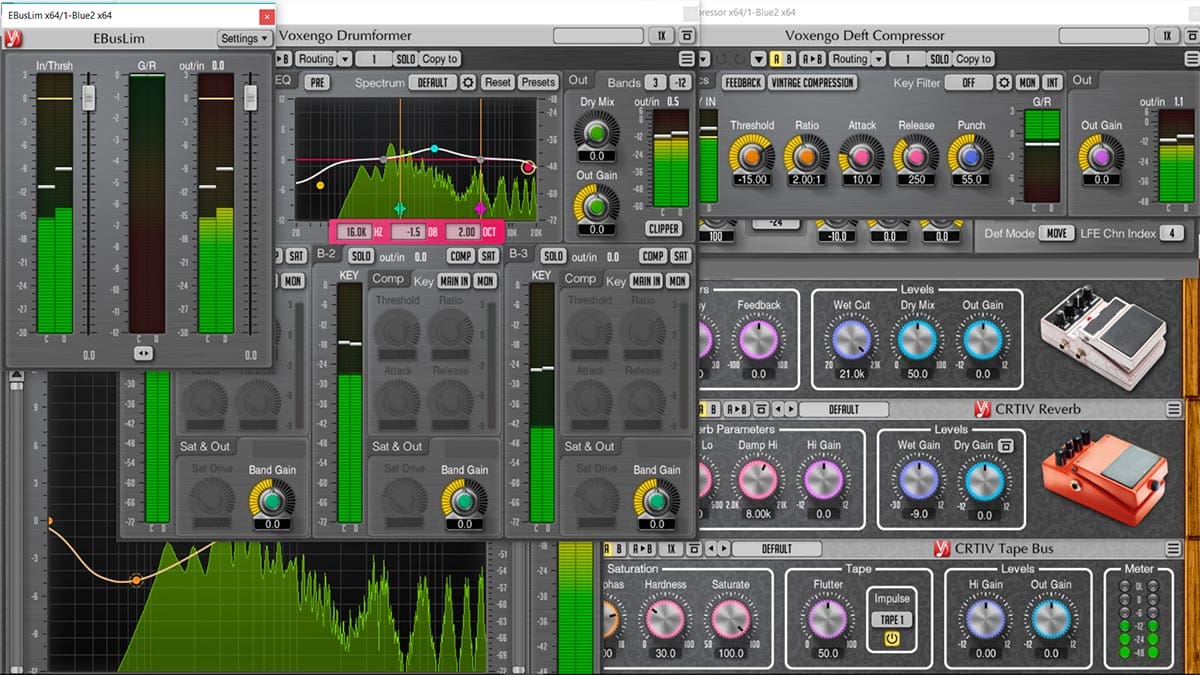Toggle MON in Deft Compressor key filter

click(1027, 82)
